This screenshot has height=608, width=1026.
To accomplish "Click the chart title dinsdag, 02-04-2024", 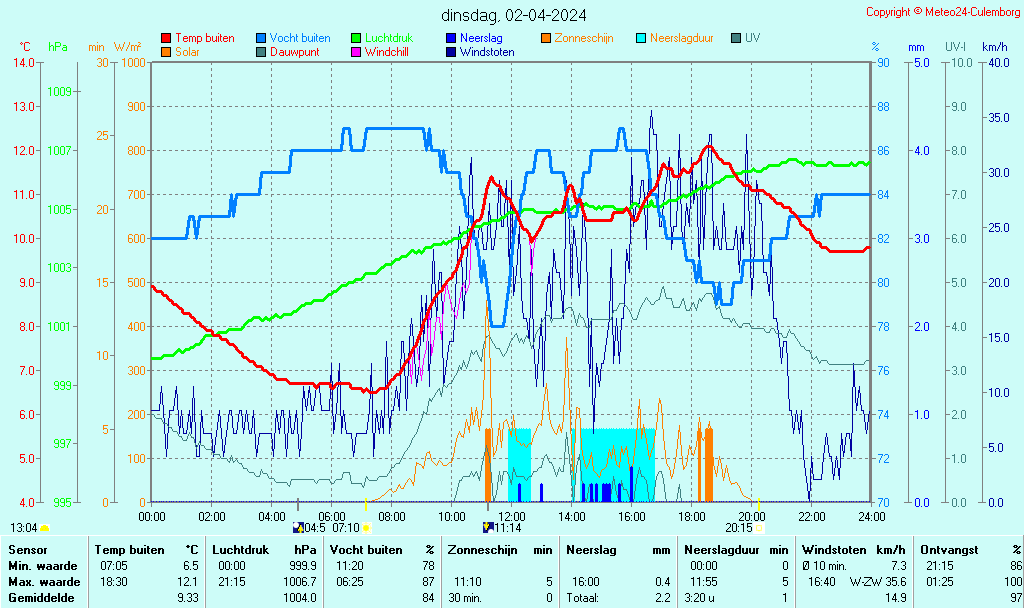I will 514,15.
